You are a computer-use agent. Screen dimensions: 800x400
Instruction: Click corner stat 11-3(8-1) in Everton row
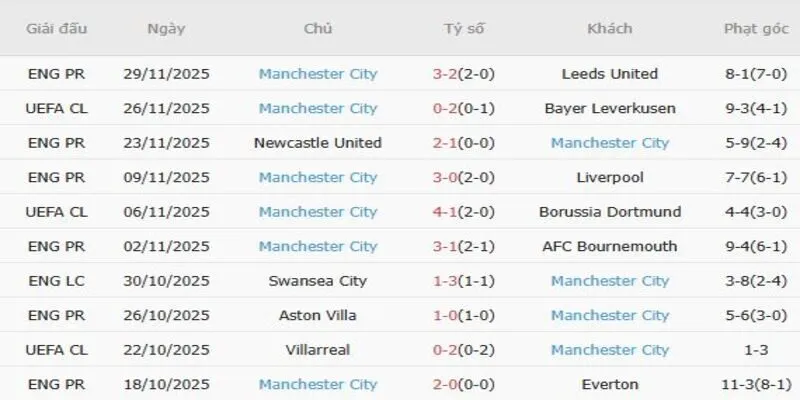point(755,384)
